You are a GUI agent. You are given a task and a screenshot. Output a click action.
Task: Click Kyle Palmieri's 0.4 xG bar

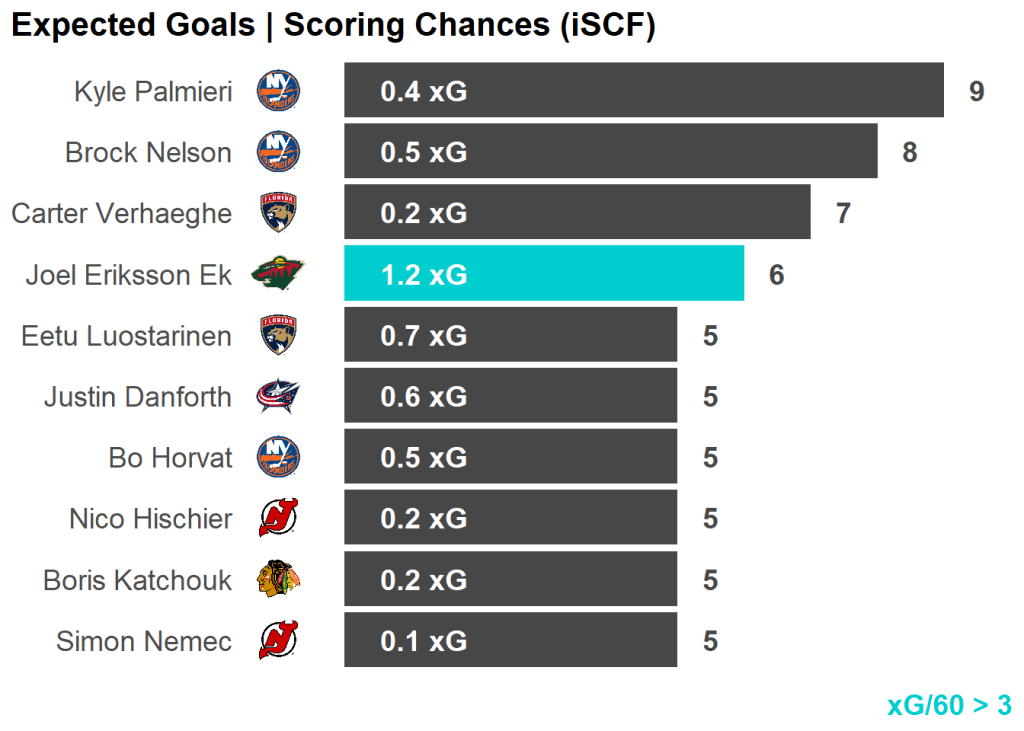click(644, 91)
